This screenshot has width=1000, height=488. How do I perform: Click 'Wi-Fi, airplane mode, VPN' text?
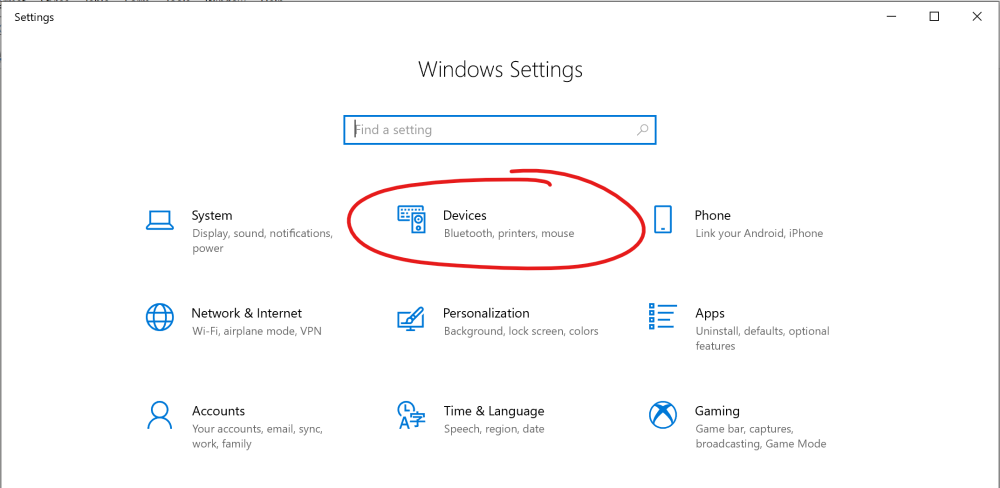tap(256, 331)
